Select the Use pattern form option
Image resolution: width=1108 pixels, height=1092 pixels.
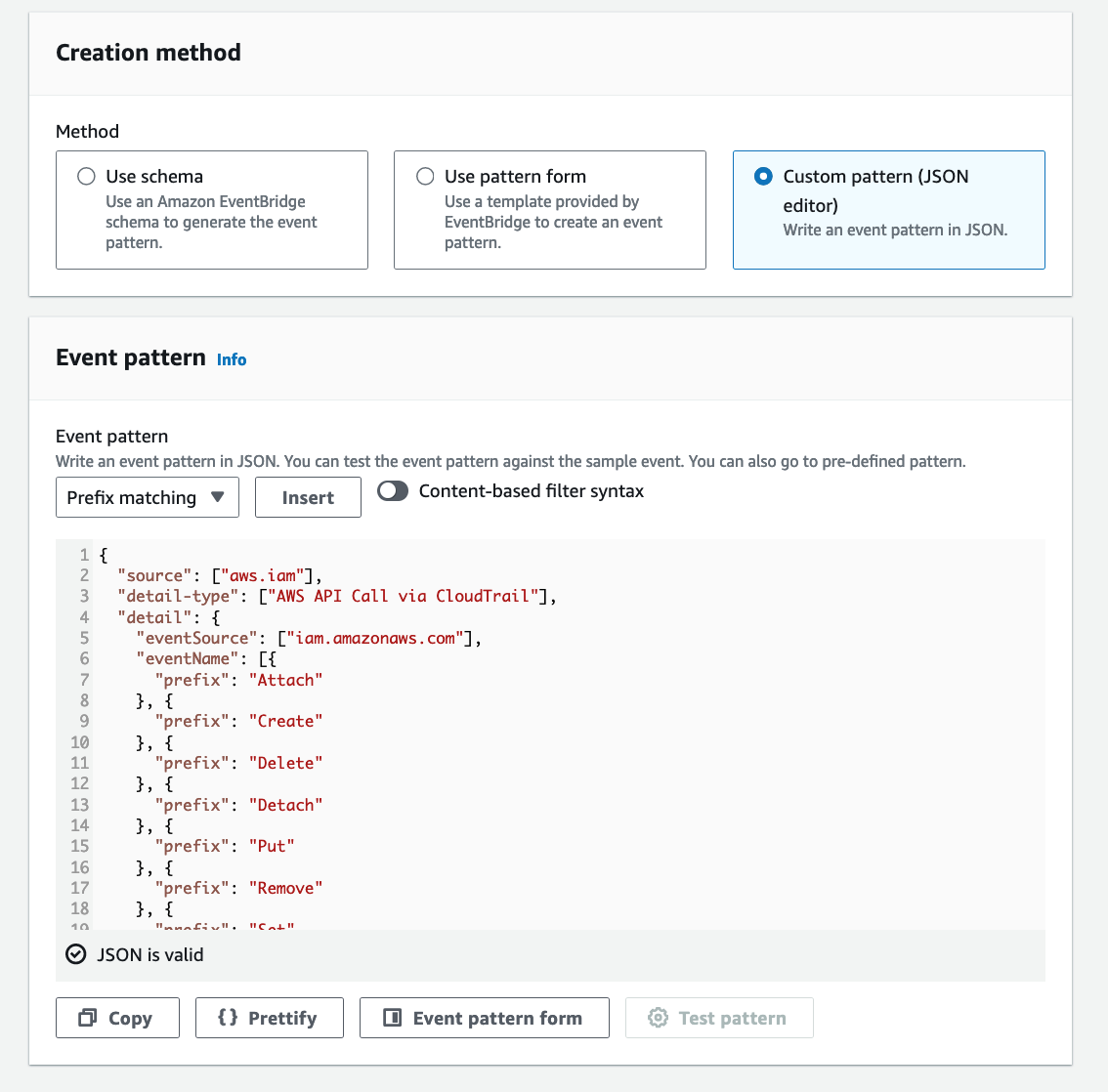point(425,176)
